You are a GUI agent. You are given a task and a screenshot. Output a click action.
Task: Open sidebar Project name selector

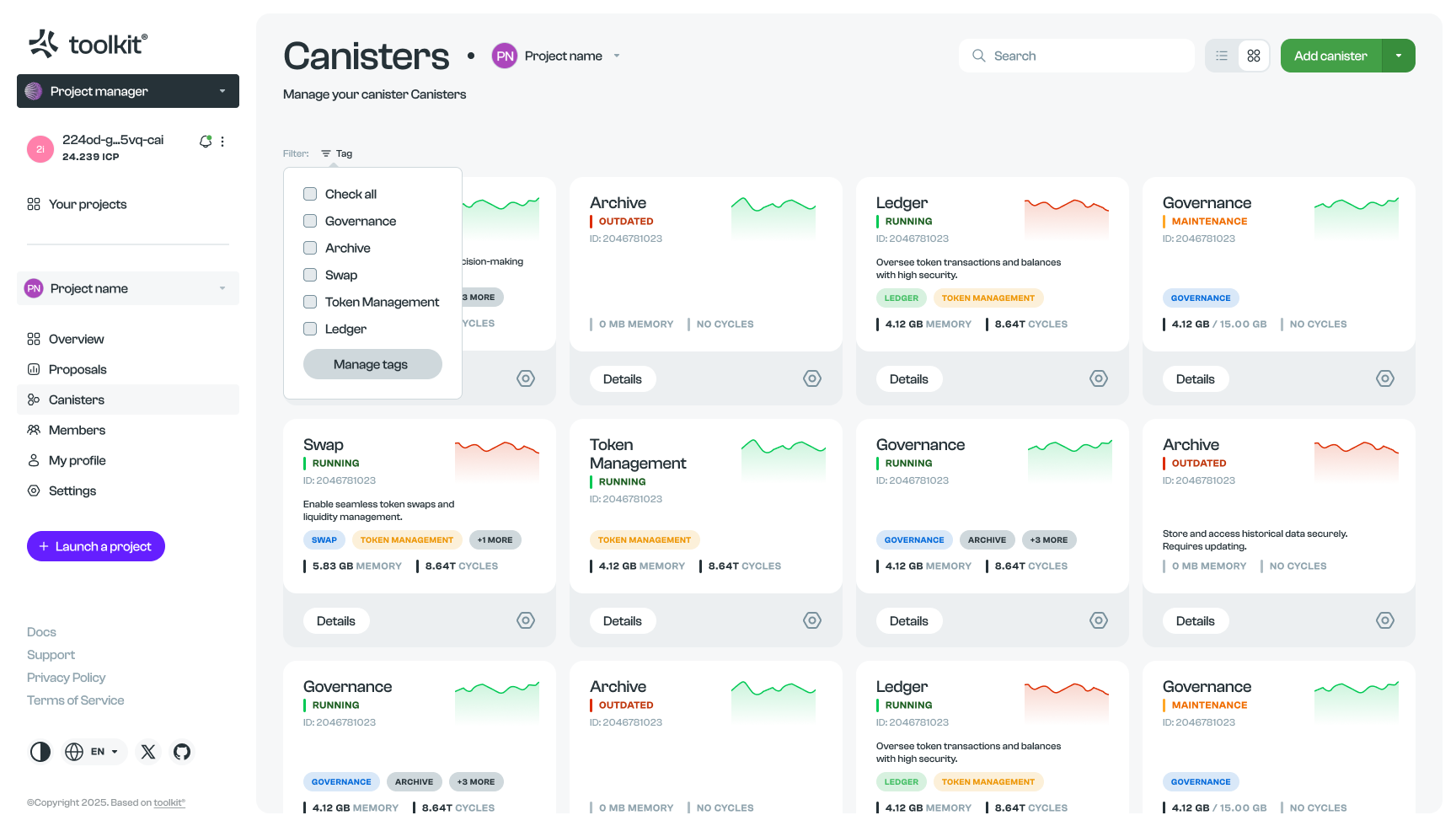coord(128,288)
